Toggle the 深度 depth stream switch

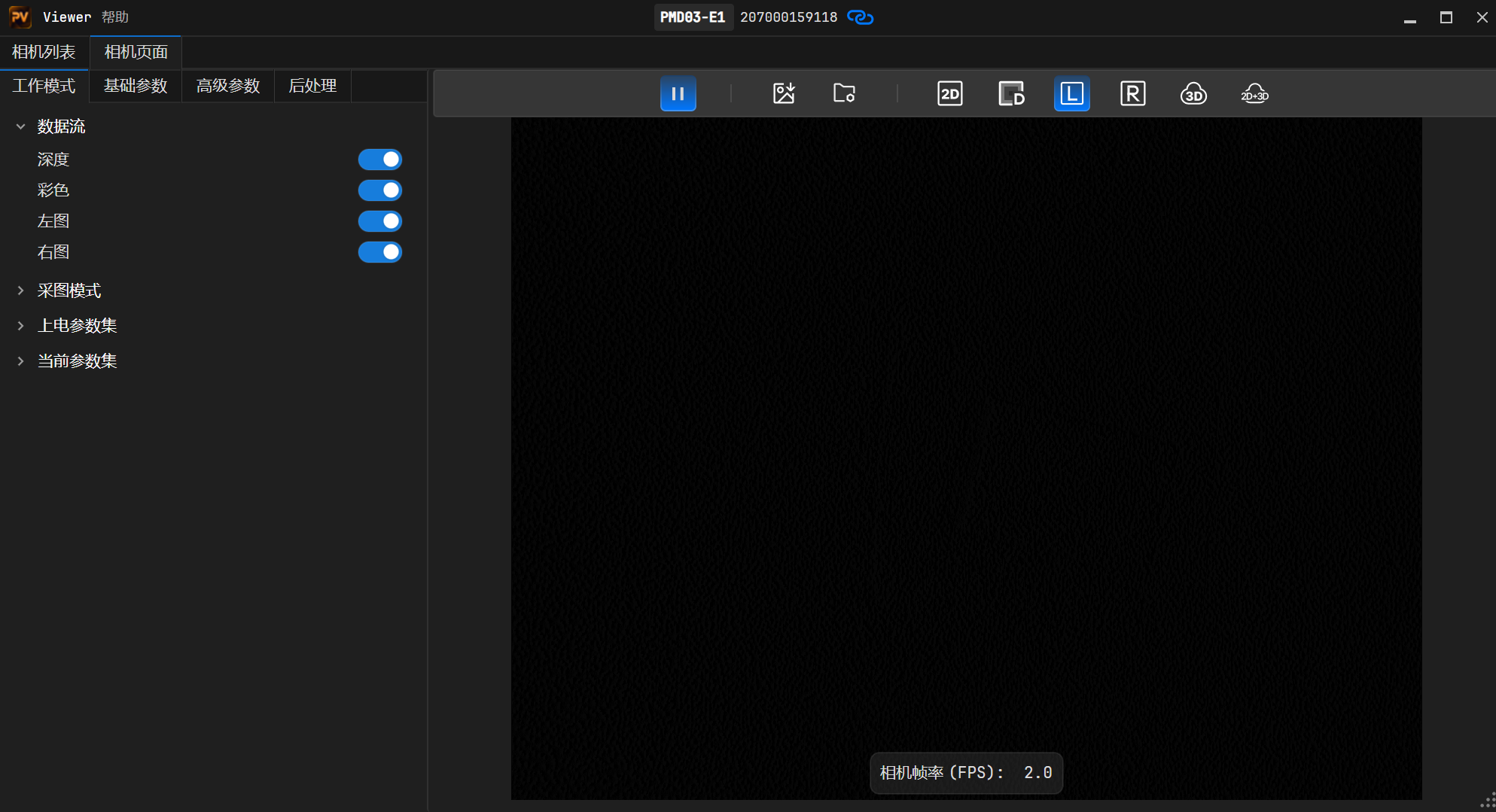(x=380, y=160)
